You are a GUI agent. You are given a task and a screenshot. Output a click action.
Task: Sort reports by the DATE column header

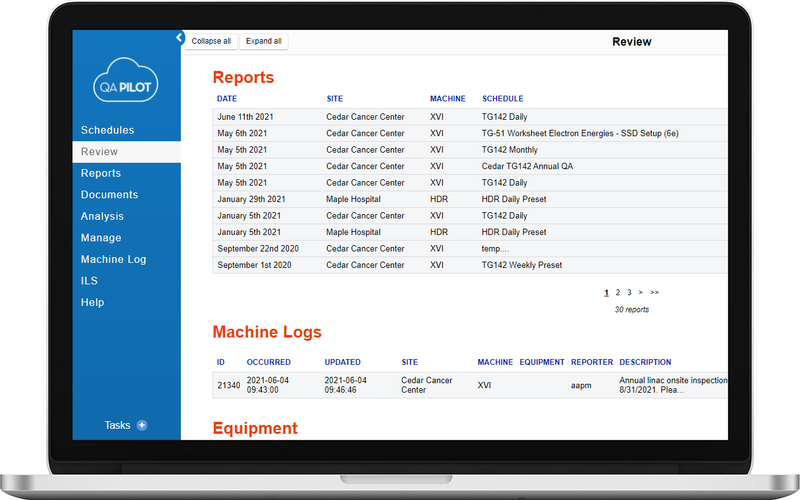pos(227,99)
